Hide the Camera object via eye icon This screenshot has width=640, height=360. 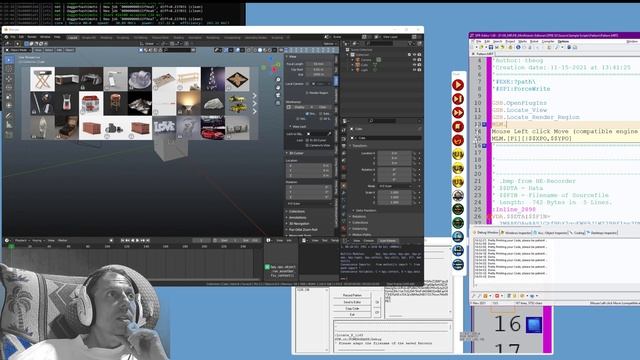click(x=414, y=60)
